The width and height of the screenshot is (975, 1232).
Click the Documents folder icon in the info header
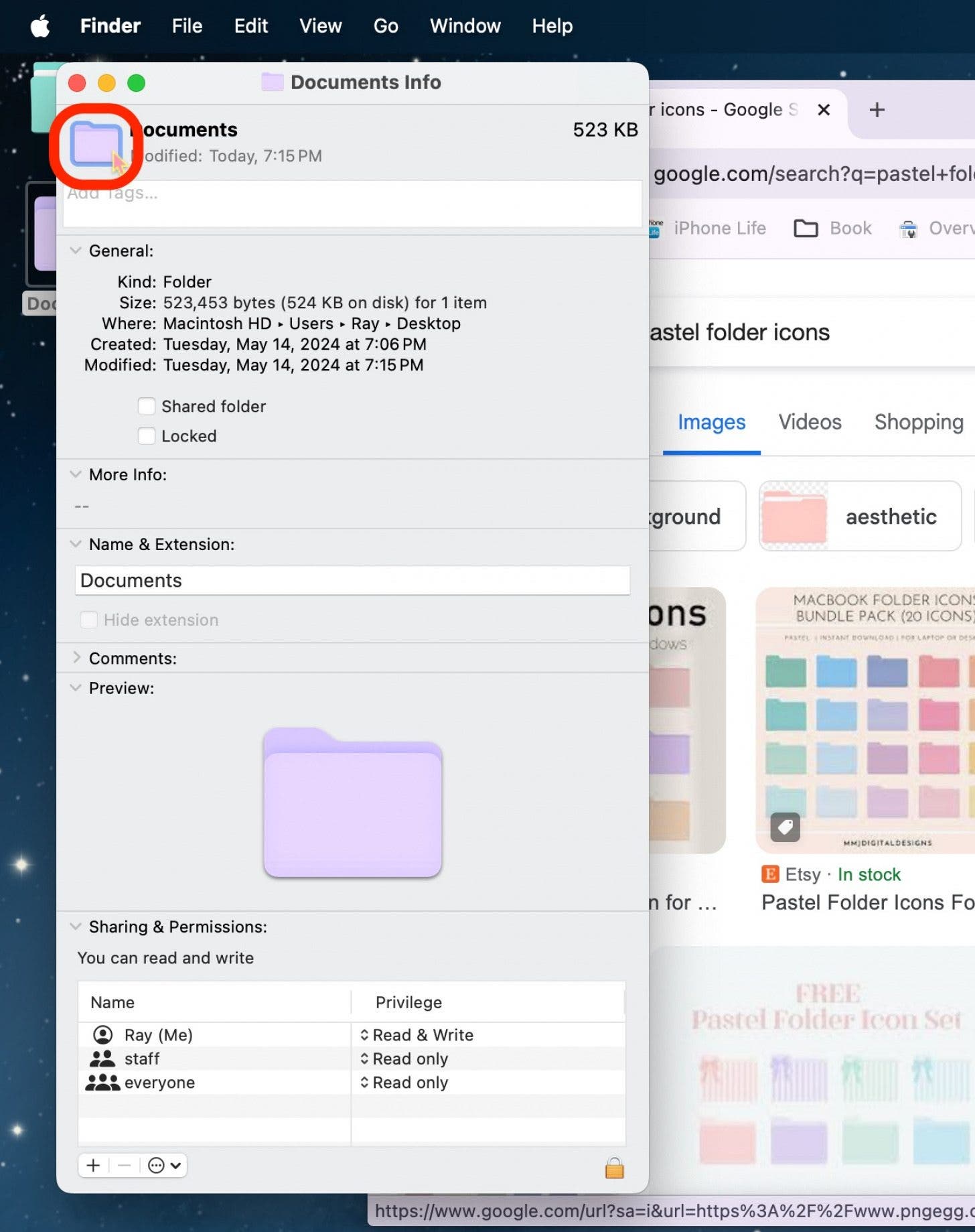point(96,143)
